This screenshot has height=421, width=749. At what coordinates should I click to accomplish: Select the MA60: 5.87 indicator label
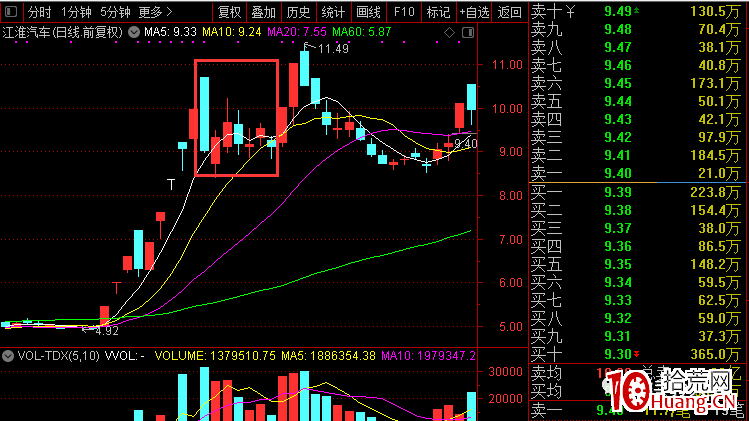362,32
